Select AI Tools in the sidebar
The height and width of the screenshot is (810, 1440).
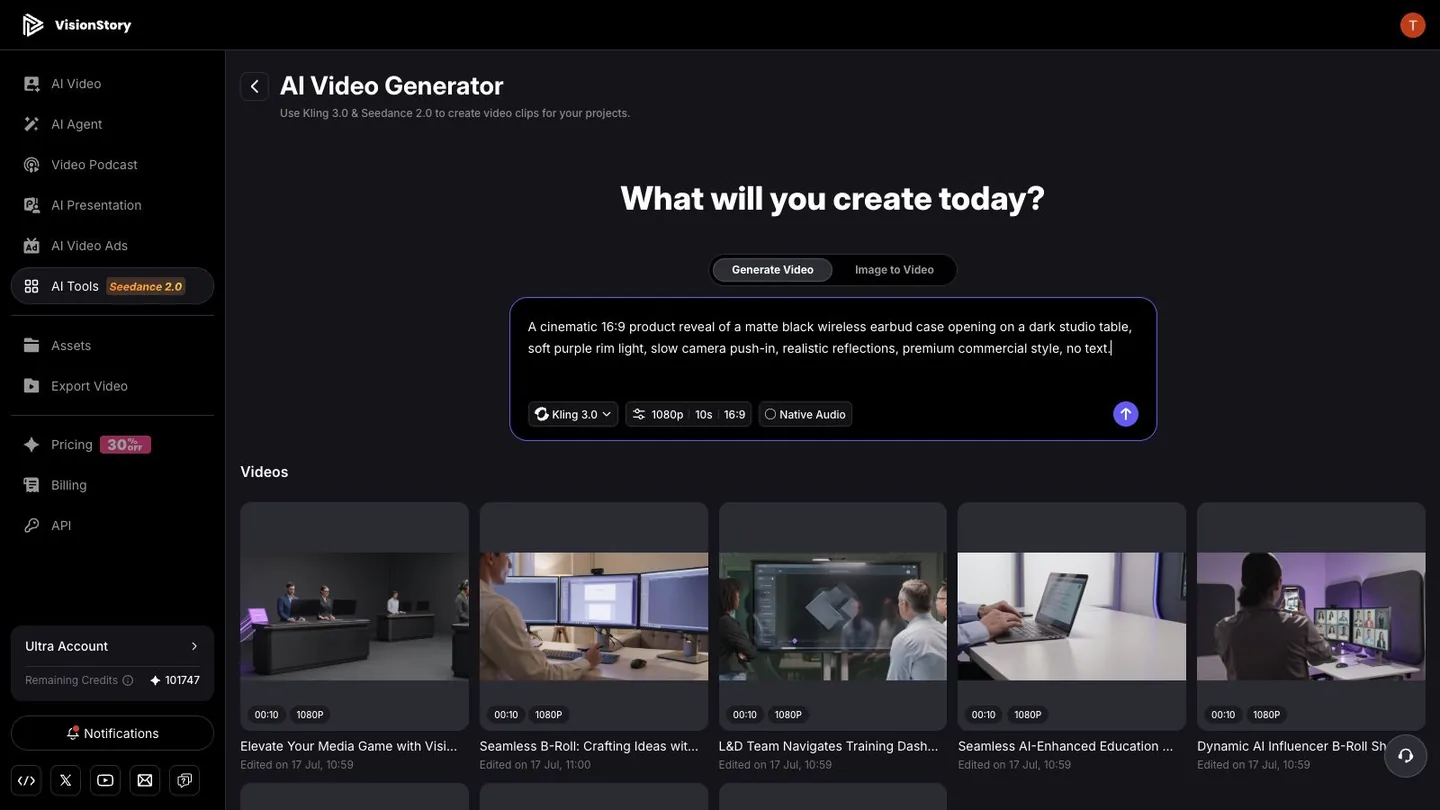(112, 286)
